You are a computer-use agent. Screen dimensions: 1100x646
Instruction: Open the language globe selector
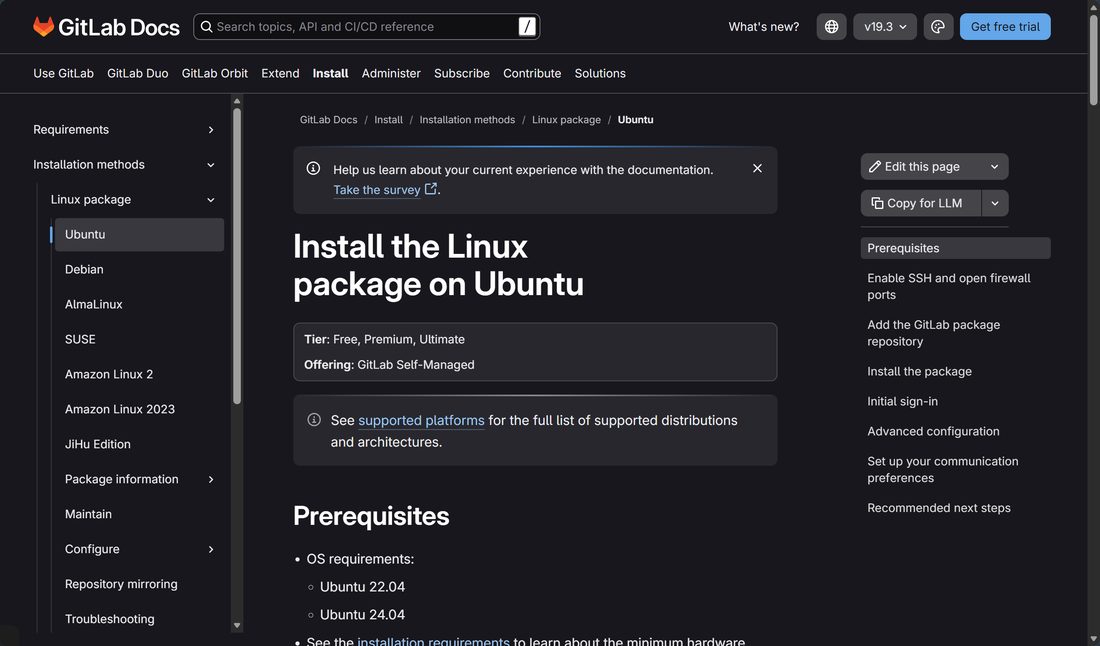831,27
